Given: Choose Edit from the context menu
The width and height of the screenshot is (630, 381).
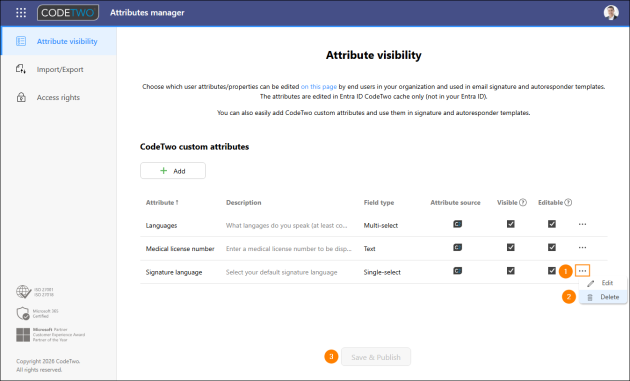Looking at the screenshot, I should 603,283.
